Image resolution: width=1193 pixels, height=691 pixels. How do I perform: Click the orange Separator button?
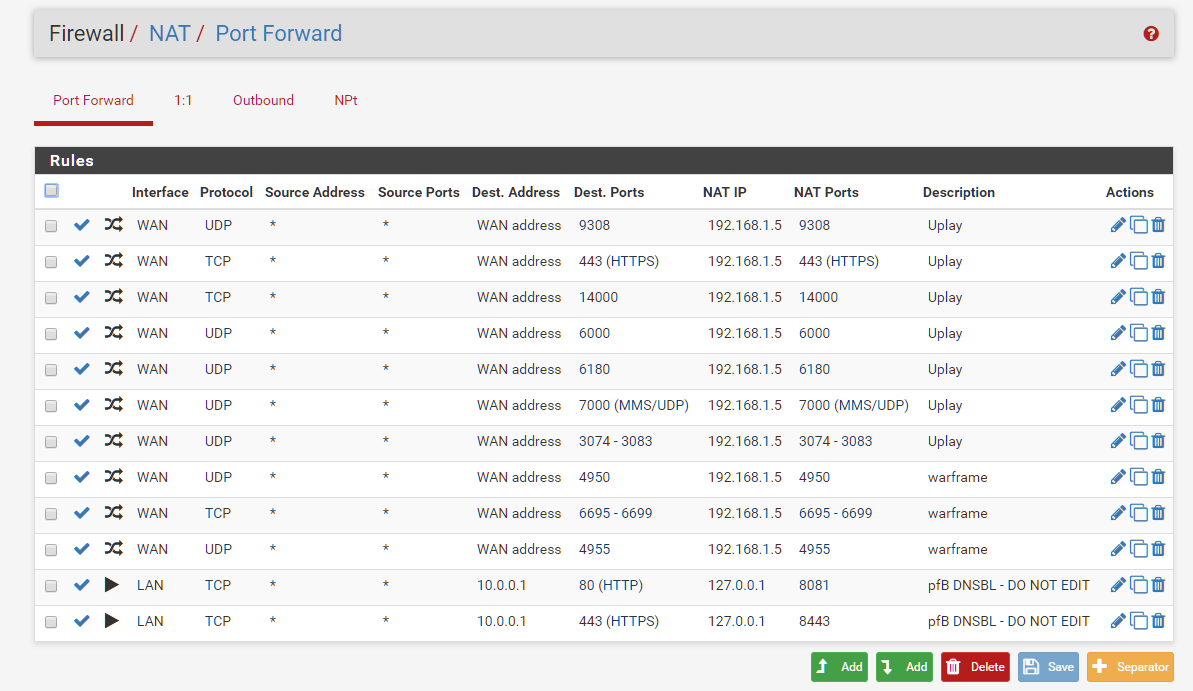pos(1130,667)
